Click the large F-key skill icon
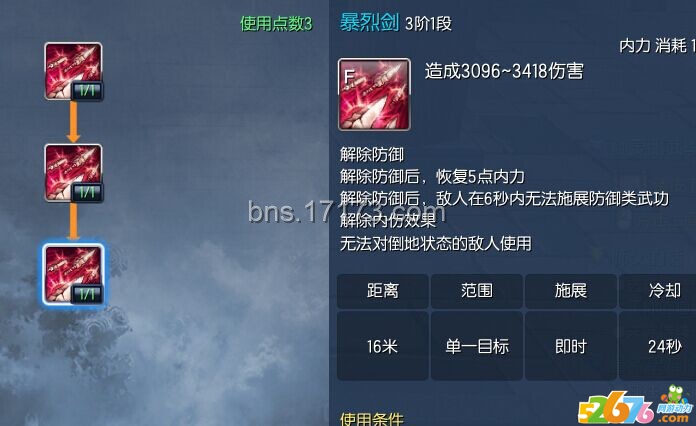Viewport: 696px width, 426px height. (374, 95)
